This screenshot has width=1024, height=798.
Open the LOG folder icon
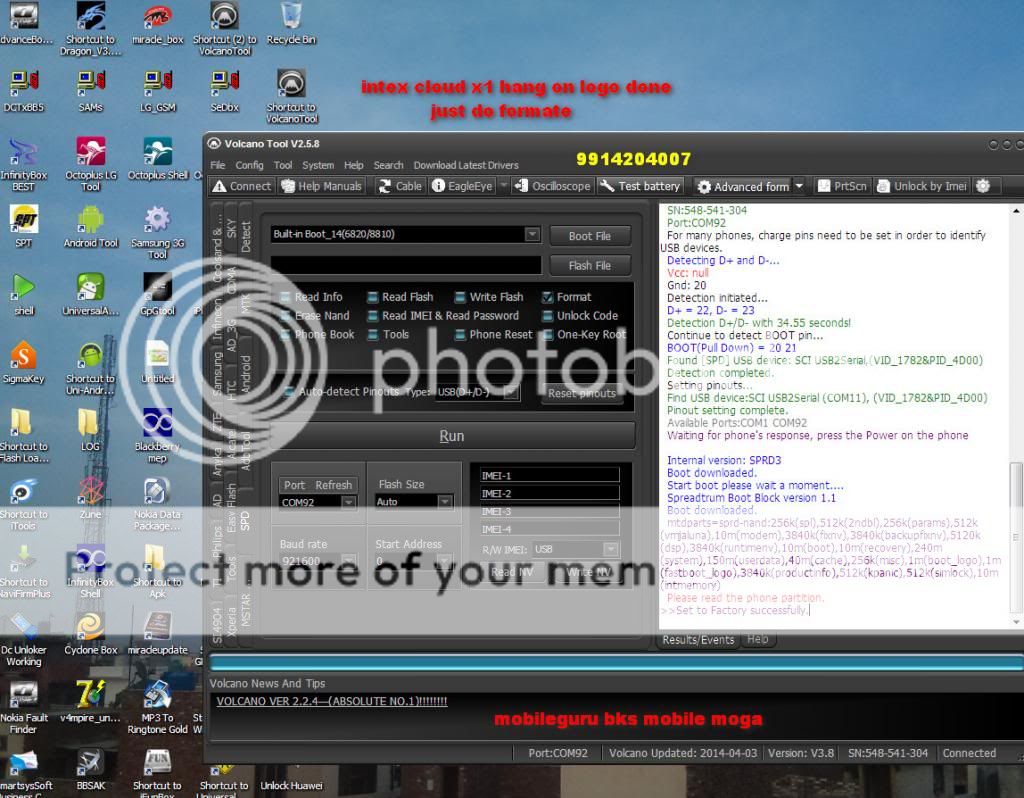[90, 430]
